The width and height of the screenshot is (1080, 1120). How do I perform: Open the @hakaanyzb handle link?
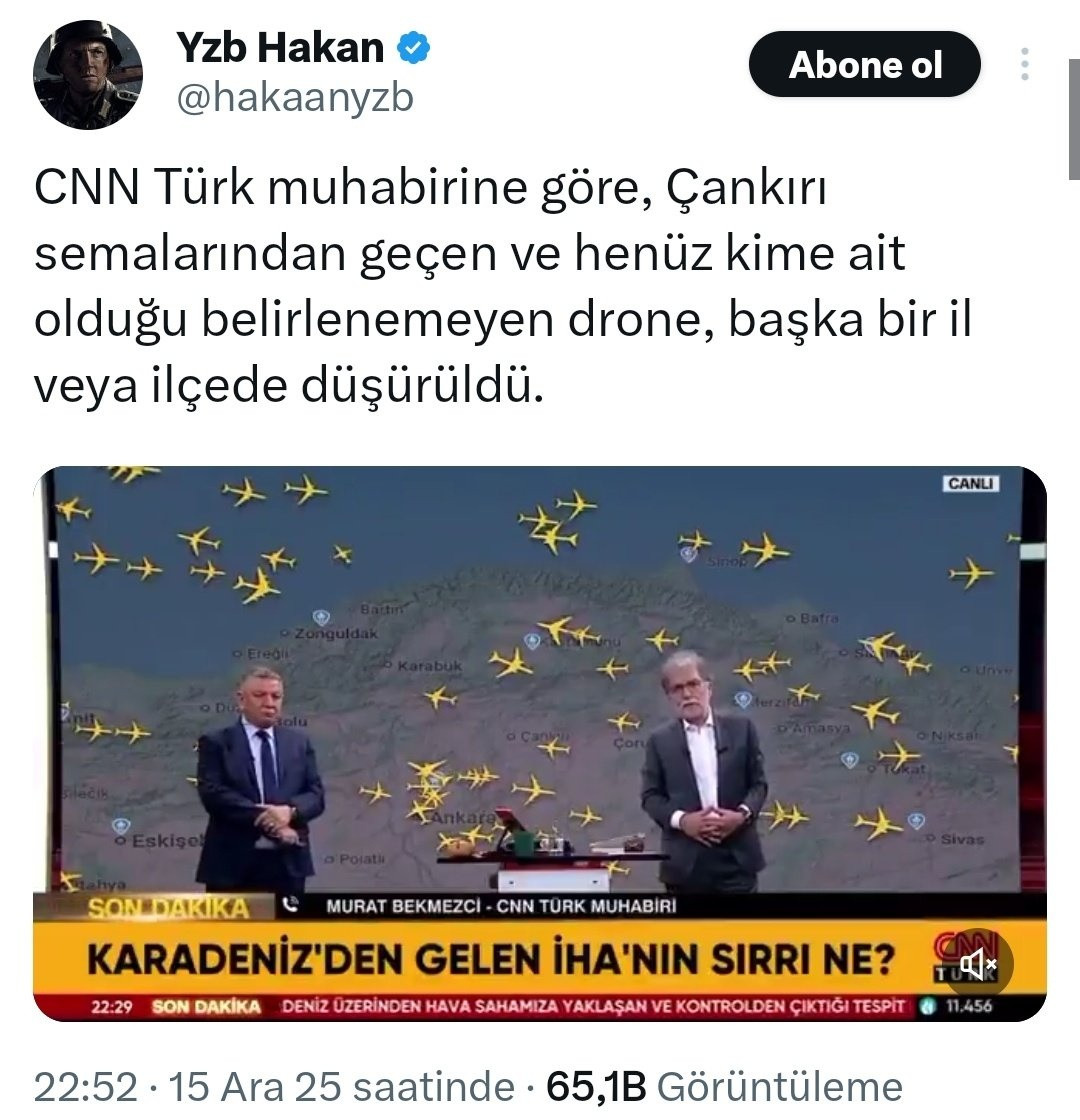click(295, 98)
